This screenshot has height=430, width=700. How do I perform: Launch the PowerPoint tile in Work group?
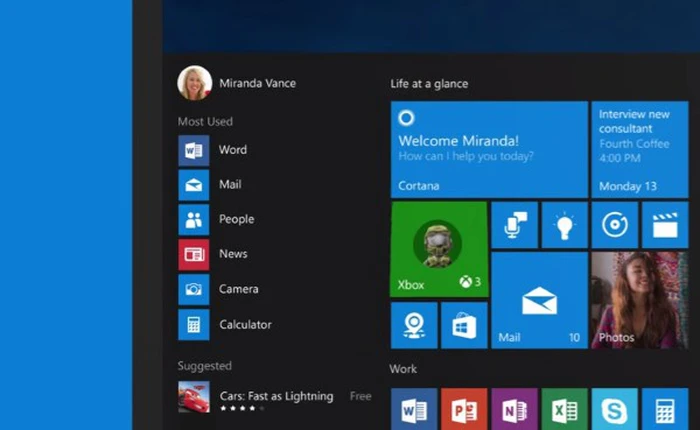point(464,409)
